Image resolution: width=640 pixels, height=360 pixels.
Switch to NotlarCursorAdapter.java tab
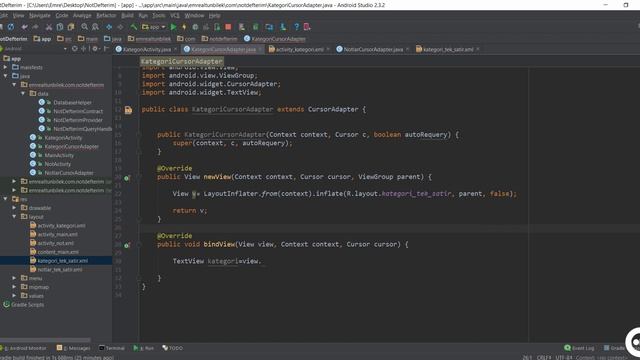[x=373, y=49]
